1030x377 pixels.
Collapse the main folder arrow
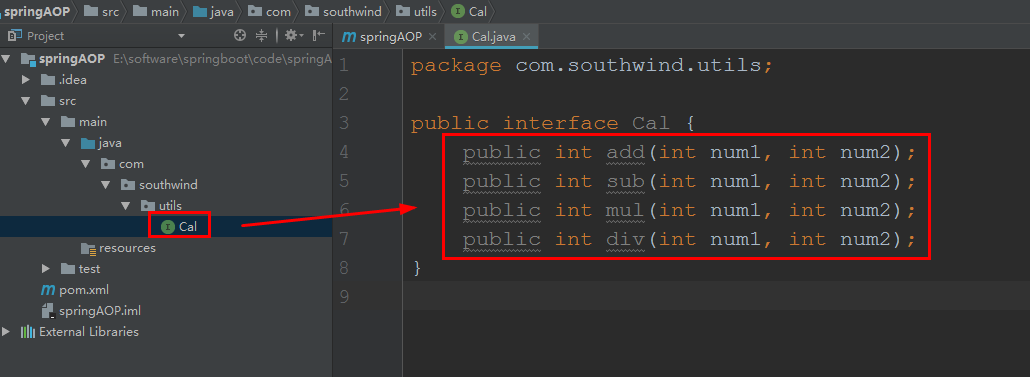tap(46, 122)
